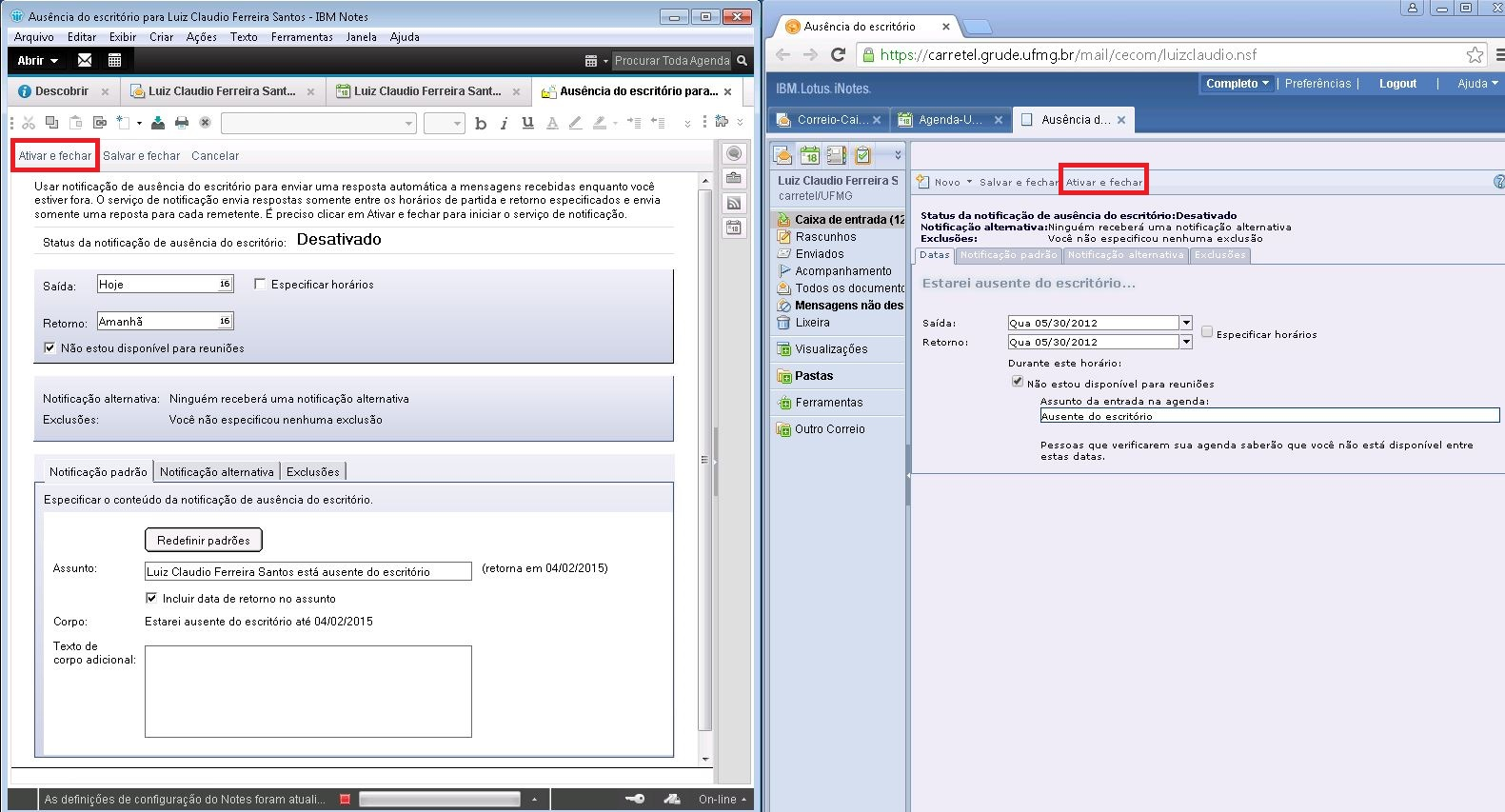The width and height of the screenshot is (1505, 812).
Task: Open the Saída date picker in Notes
Action: tap(225, 284)
